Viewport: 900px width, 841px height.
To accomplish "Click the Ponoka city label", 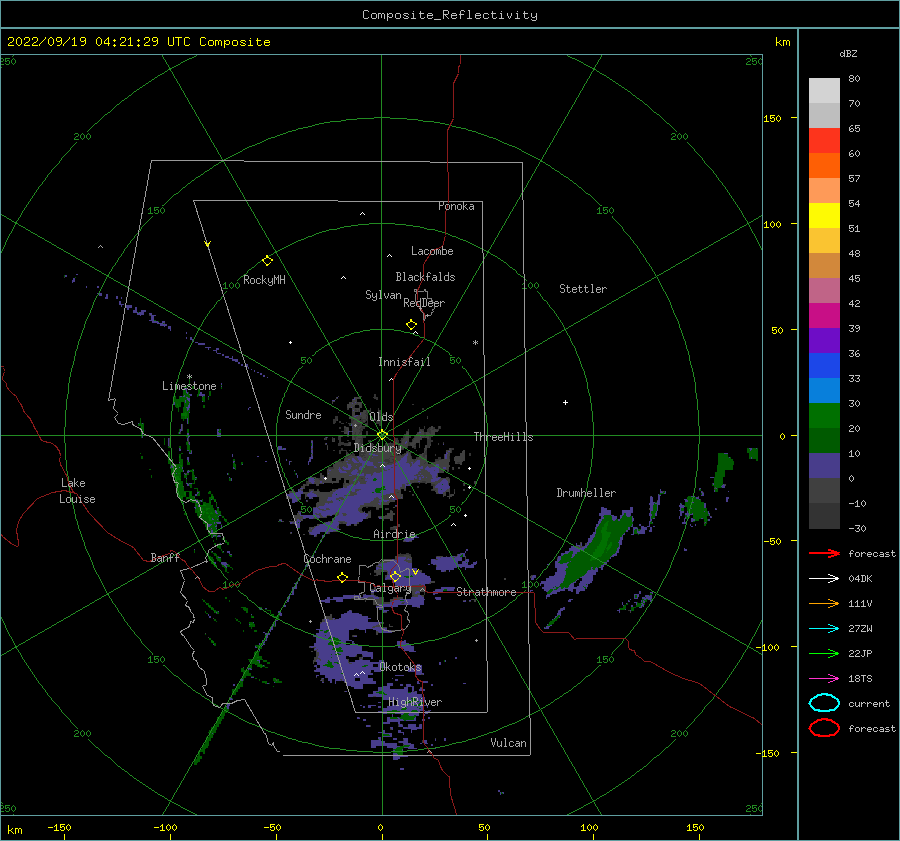I will click(x=456, y=206).
